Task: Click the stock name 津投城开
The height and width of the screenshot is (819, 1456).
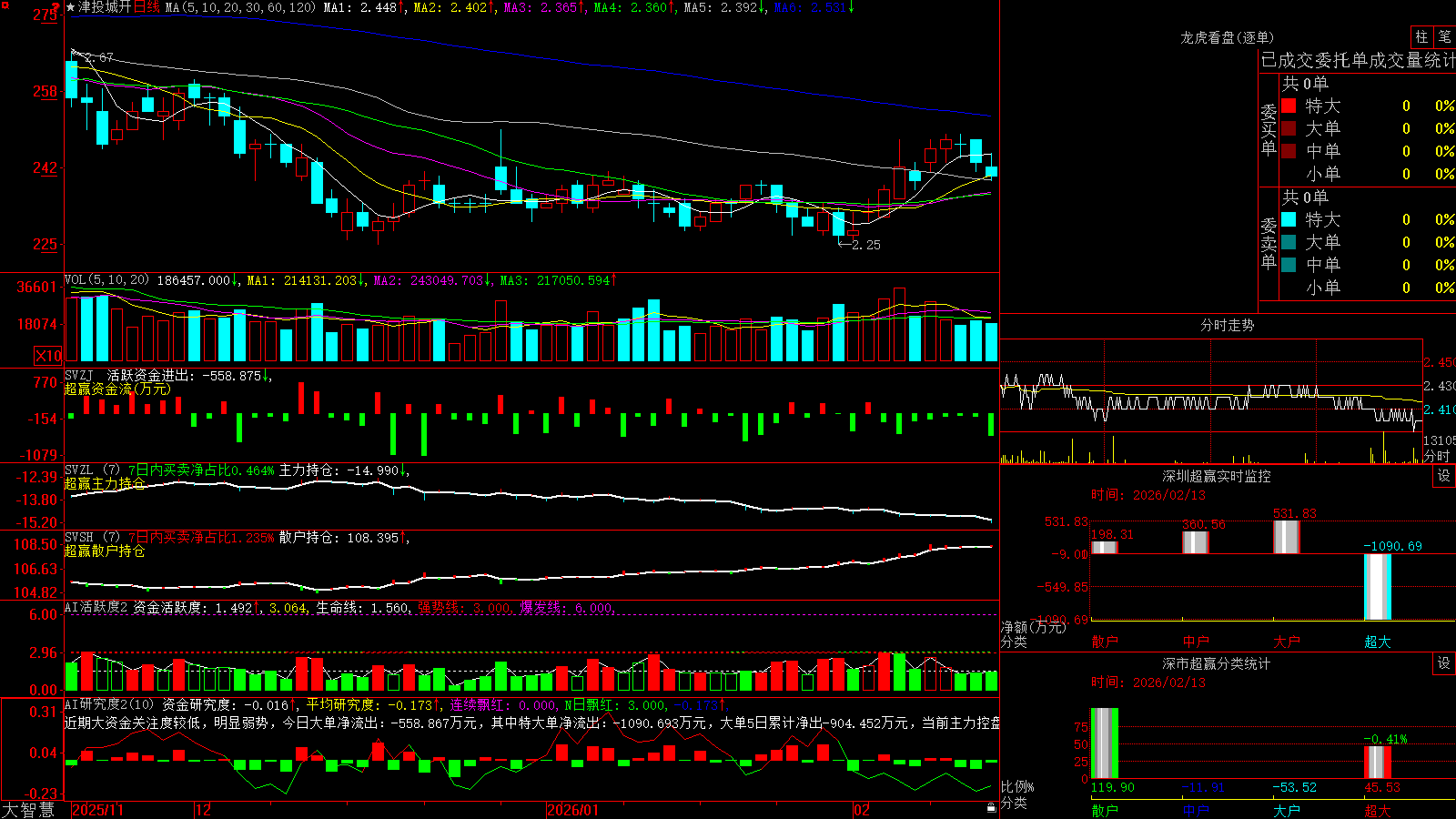Action: pyautogui.click(x=105, y=7)
